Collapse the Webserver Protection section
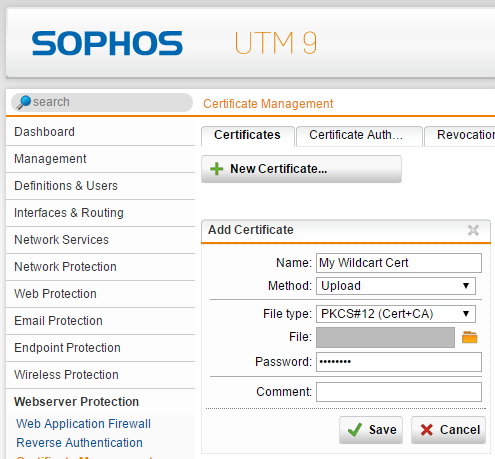 click(100, 402)
